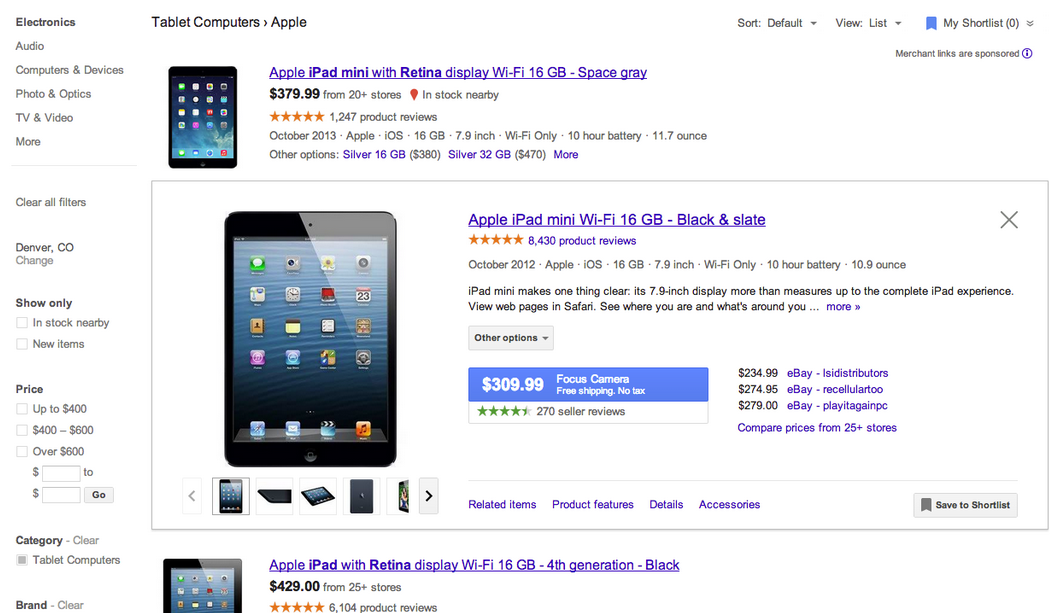Image resolution: width=1050 pixels, height=613 pixels.
Task: Open the Other options dropdown
Action: (511, 338)
